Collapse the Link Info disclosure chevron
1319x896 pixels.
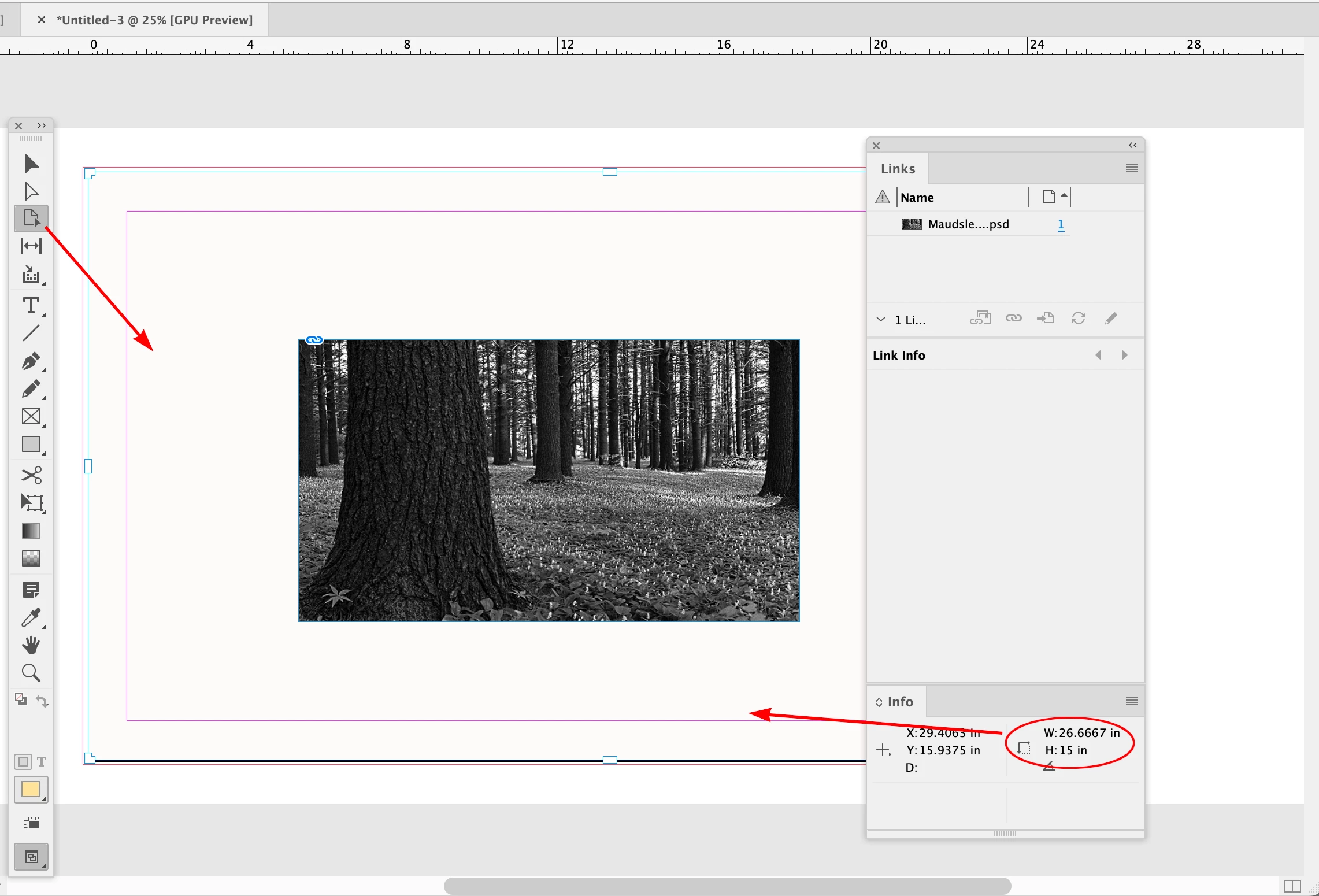click(x=880, y=320)
